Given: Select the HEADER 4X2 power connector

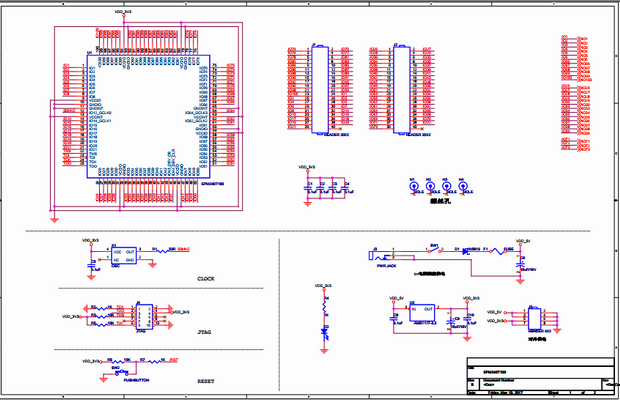Looking at the screenshot, I should 534,318.
